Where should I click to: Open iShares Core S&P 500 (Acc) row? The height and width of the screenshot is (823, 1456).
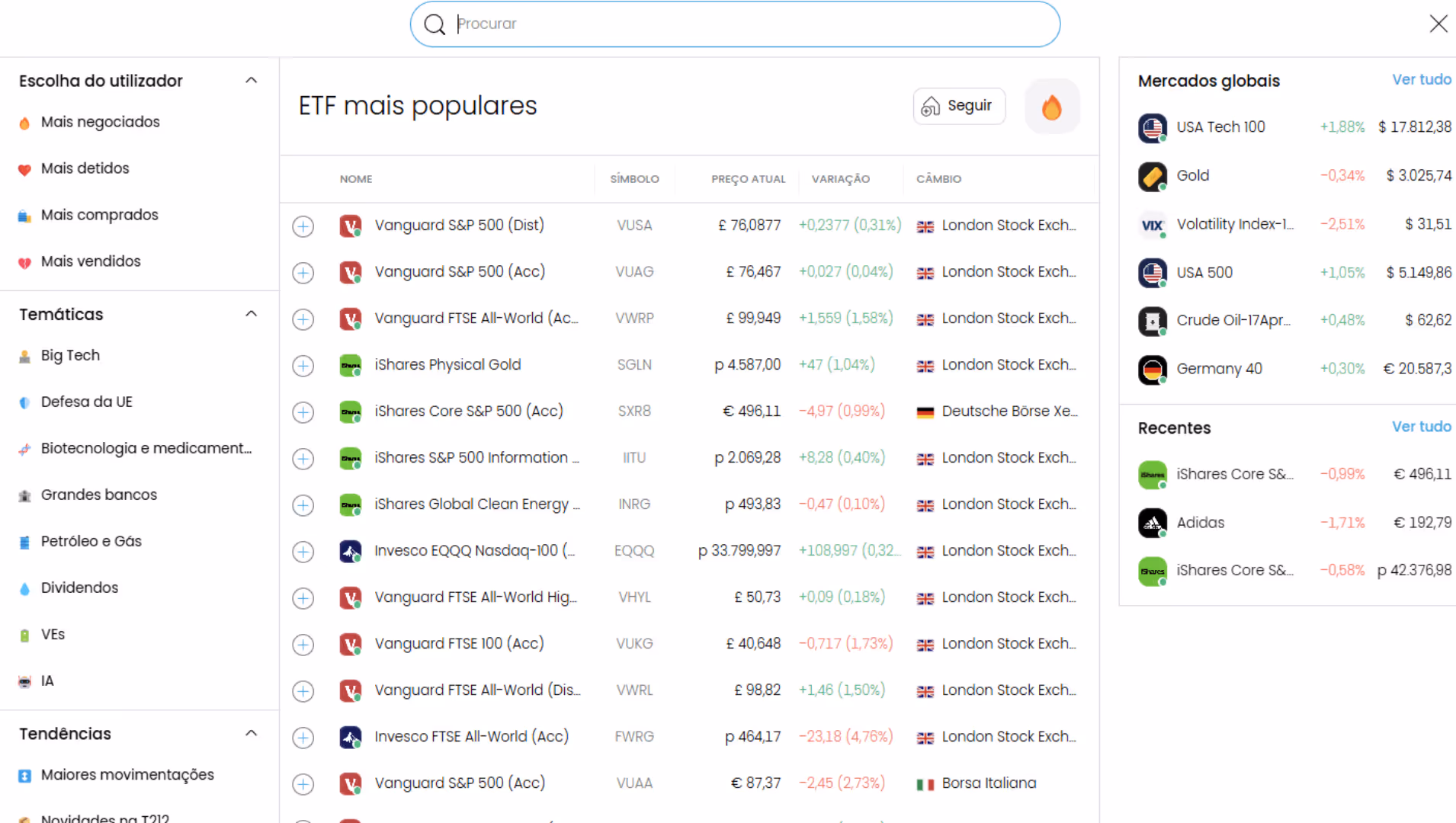coord(689,411)
